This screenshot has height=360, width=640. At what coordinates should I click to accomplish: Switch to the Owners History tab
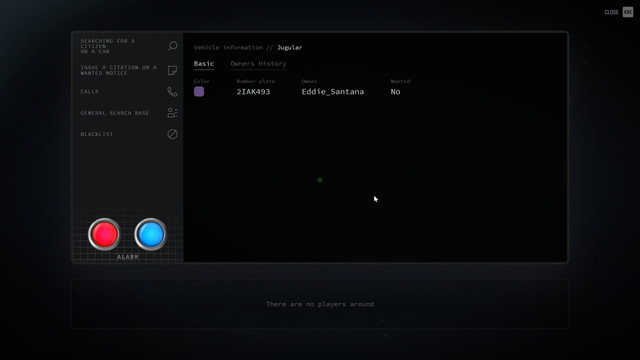[x=258, y=64]
